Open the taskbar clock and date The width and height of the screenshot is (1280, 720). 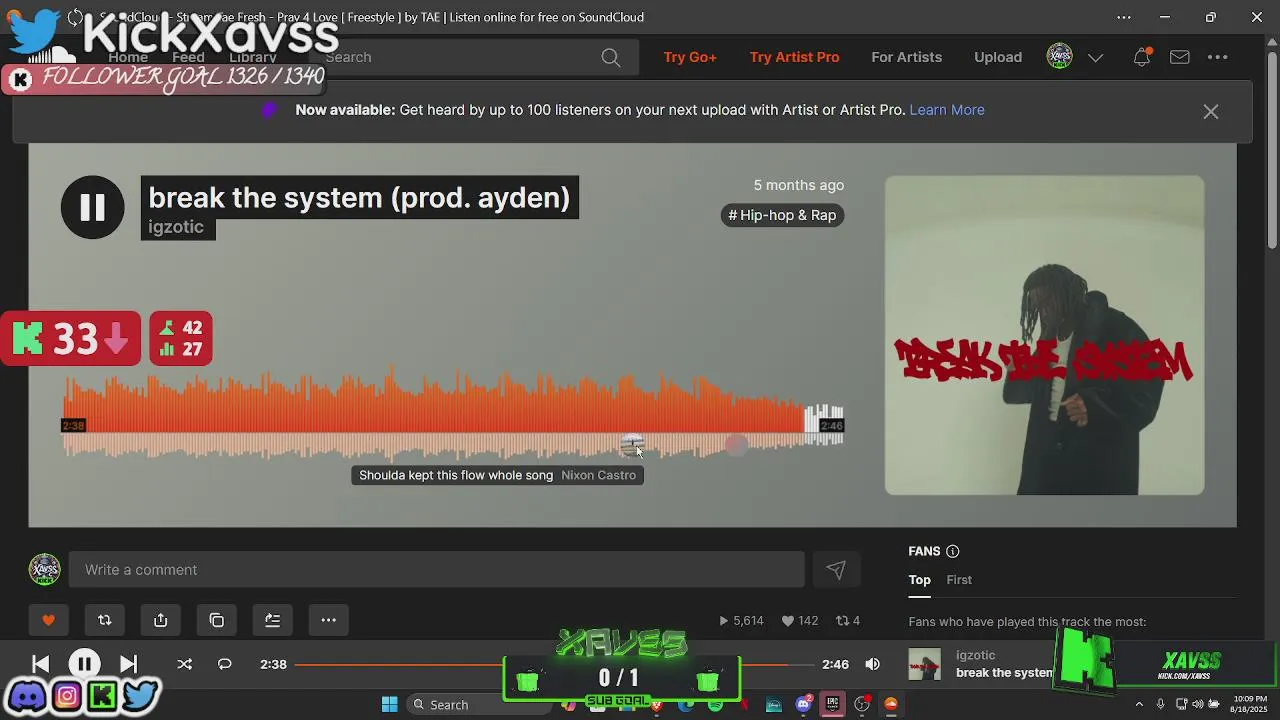click(x=1250, y=704)
